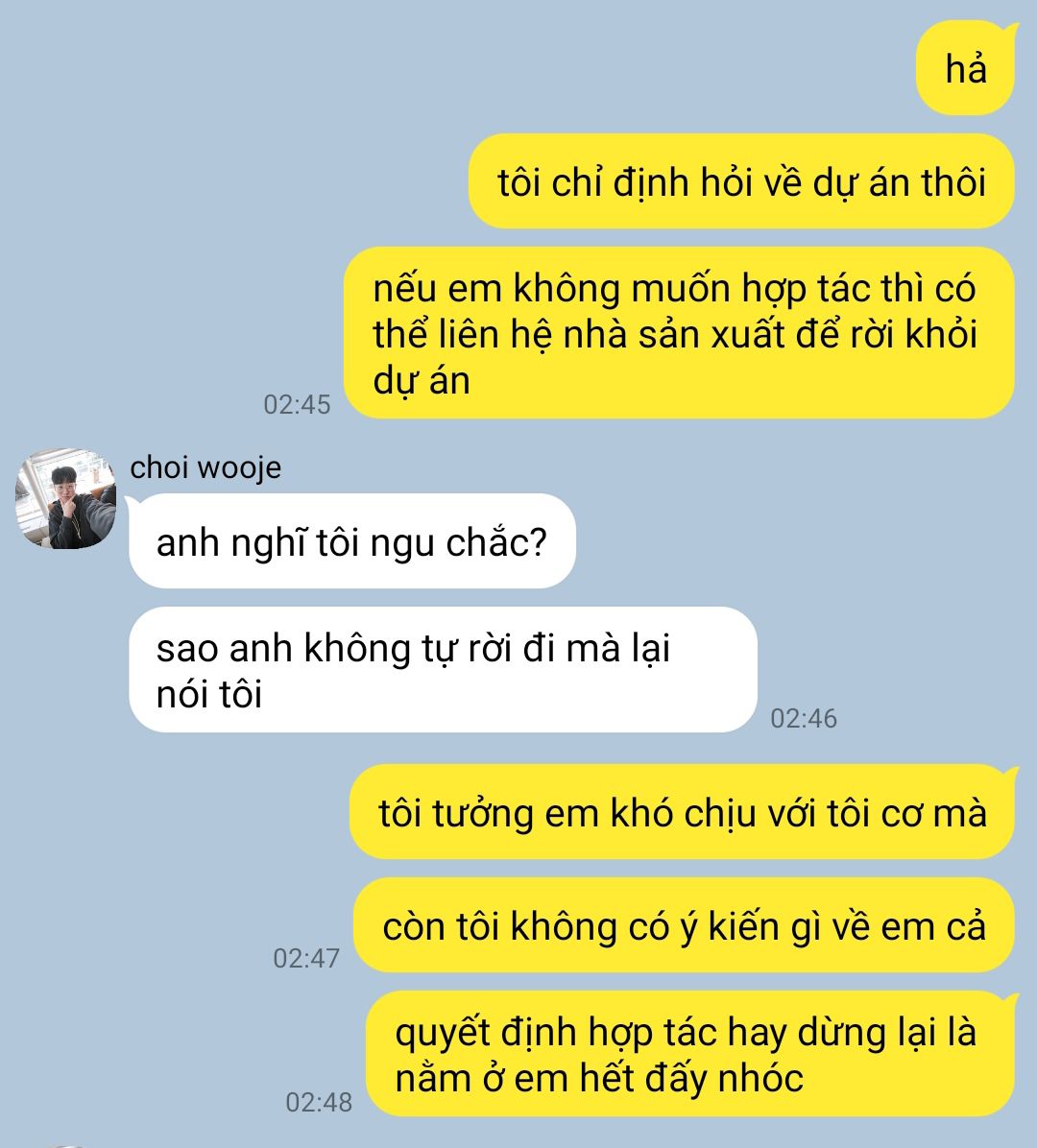The height and width of the screenshot is (1148, 1037).
Task: Tap the tail on 'tôi tưởng em khó chịu' bubble
Action: coord(1011,773)
